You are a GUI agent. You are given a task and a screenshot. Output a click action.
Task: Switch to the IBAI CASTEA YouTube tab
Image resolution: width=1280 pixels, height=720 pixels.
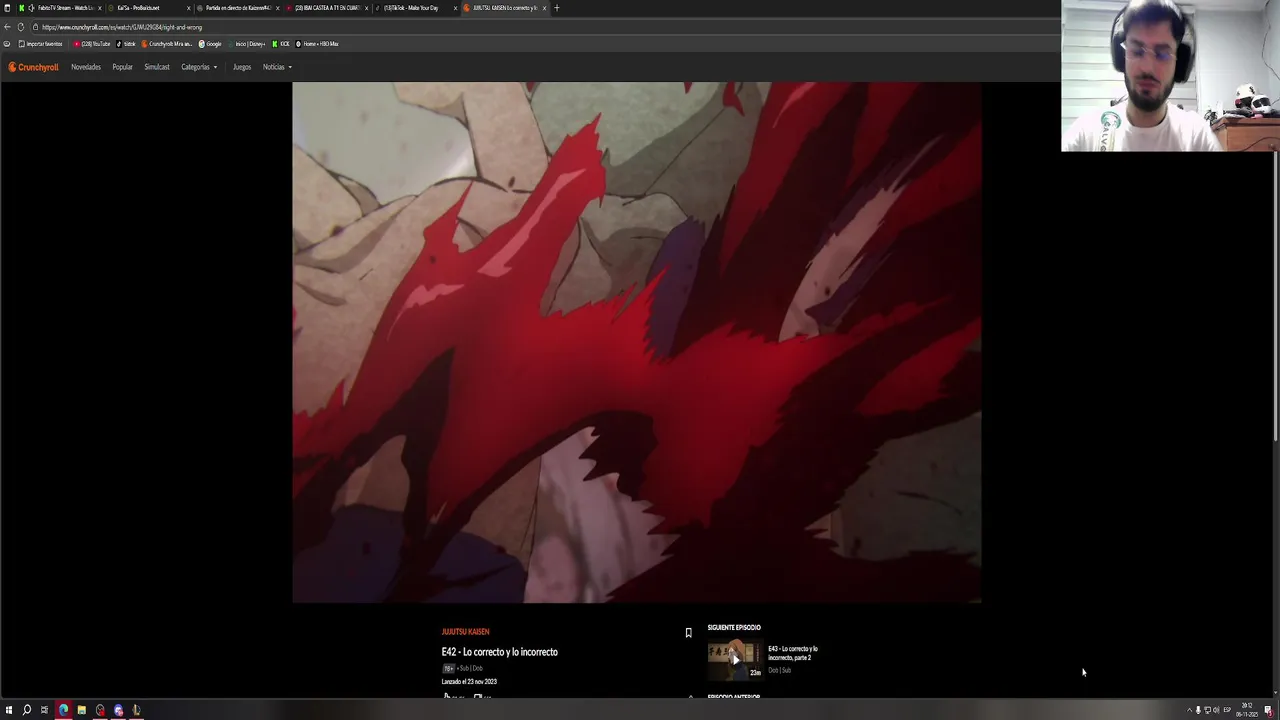tap(326, 8)
